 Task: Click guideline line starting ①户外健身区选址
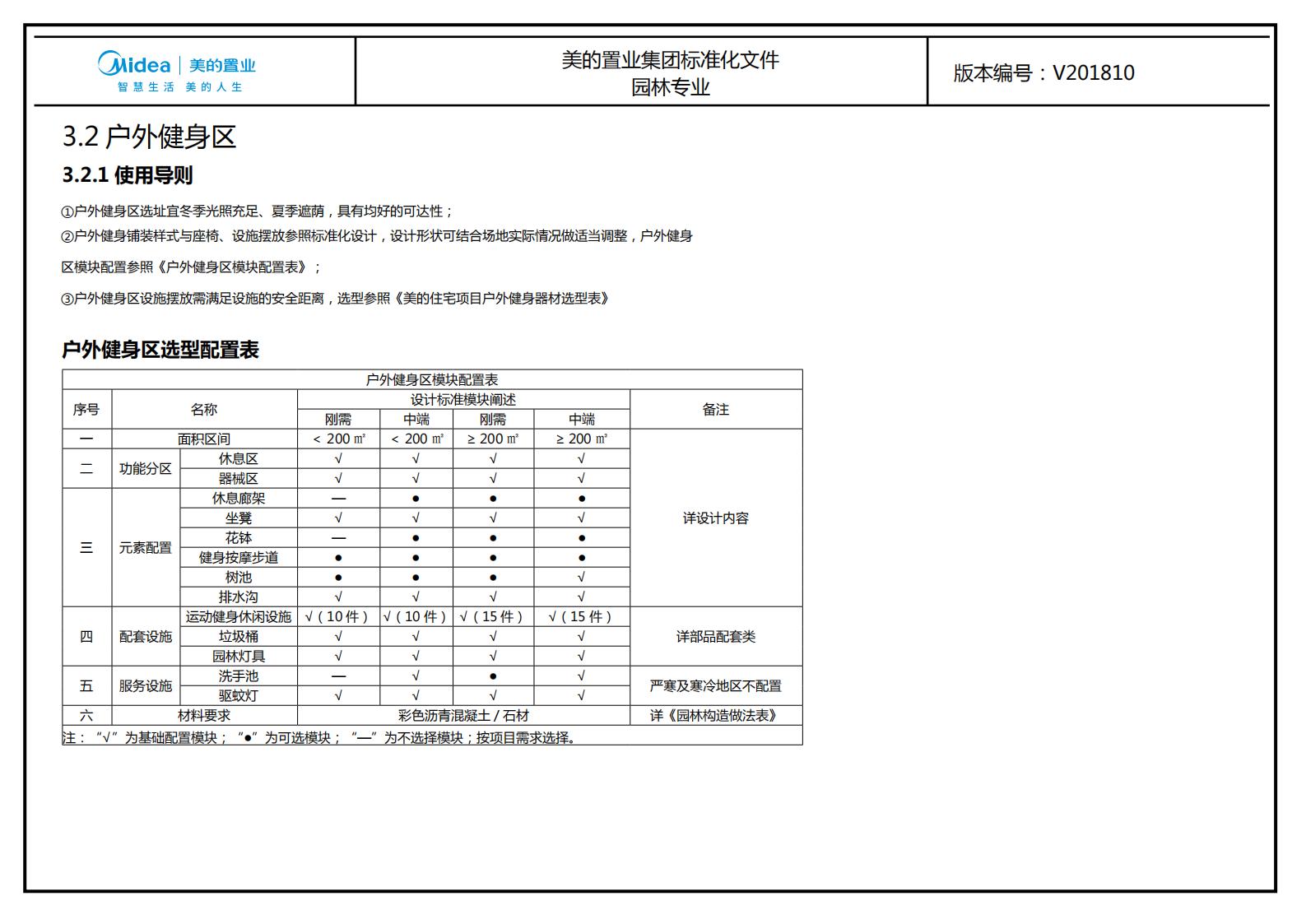tap(258, 211)
